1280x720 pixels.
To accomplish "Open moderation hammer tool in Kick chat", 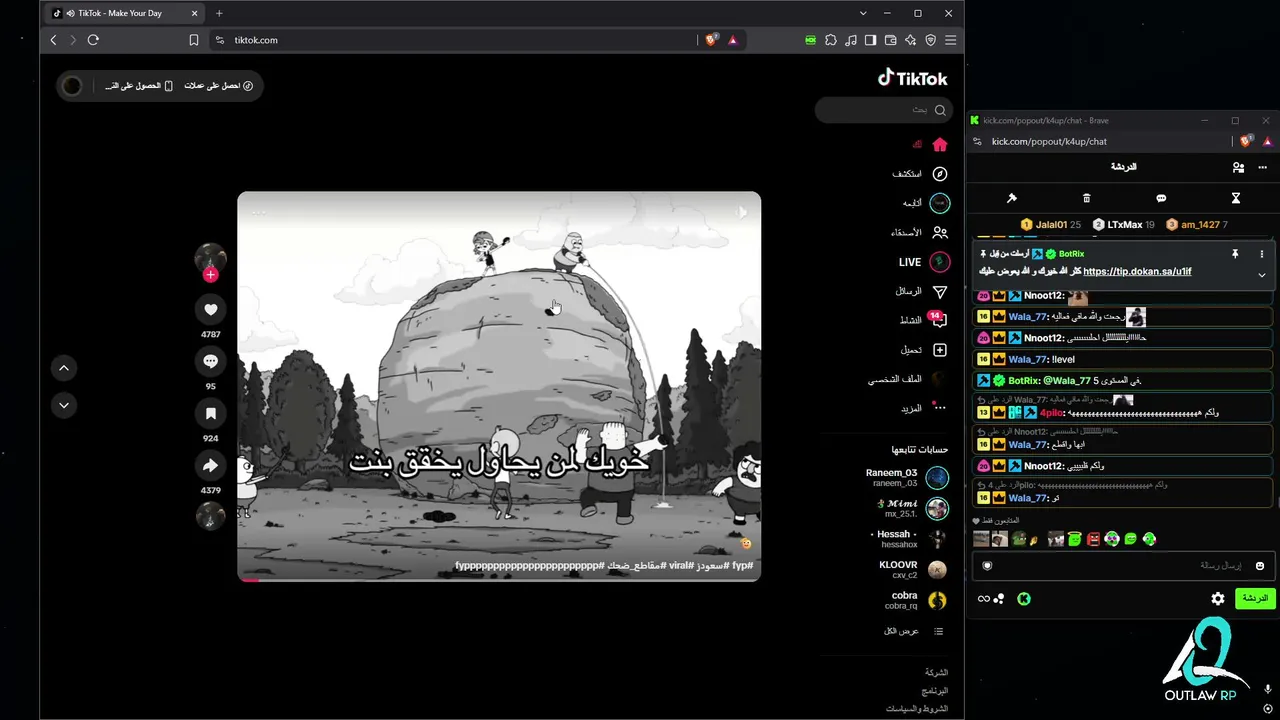I will click(x=1012, y=198).
